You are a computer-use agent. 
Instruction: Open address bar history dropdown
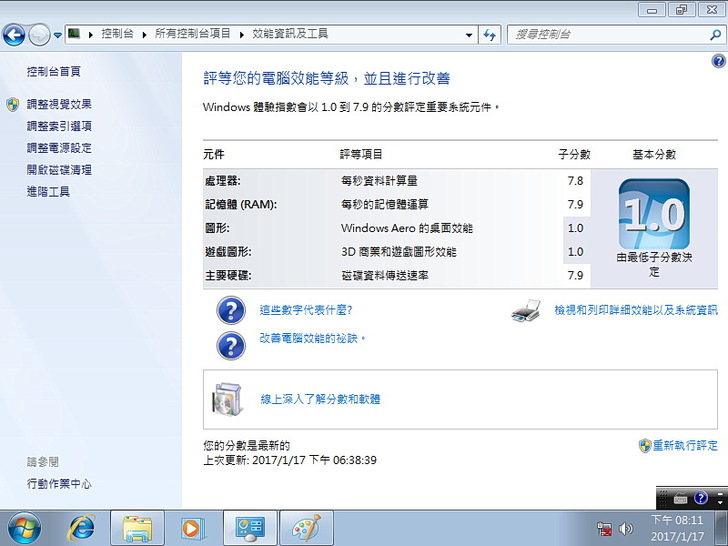pyautogui.click(x=469, y=35)
